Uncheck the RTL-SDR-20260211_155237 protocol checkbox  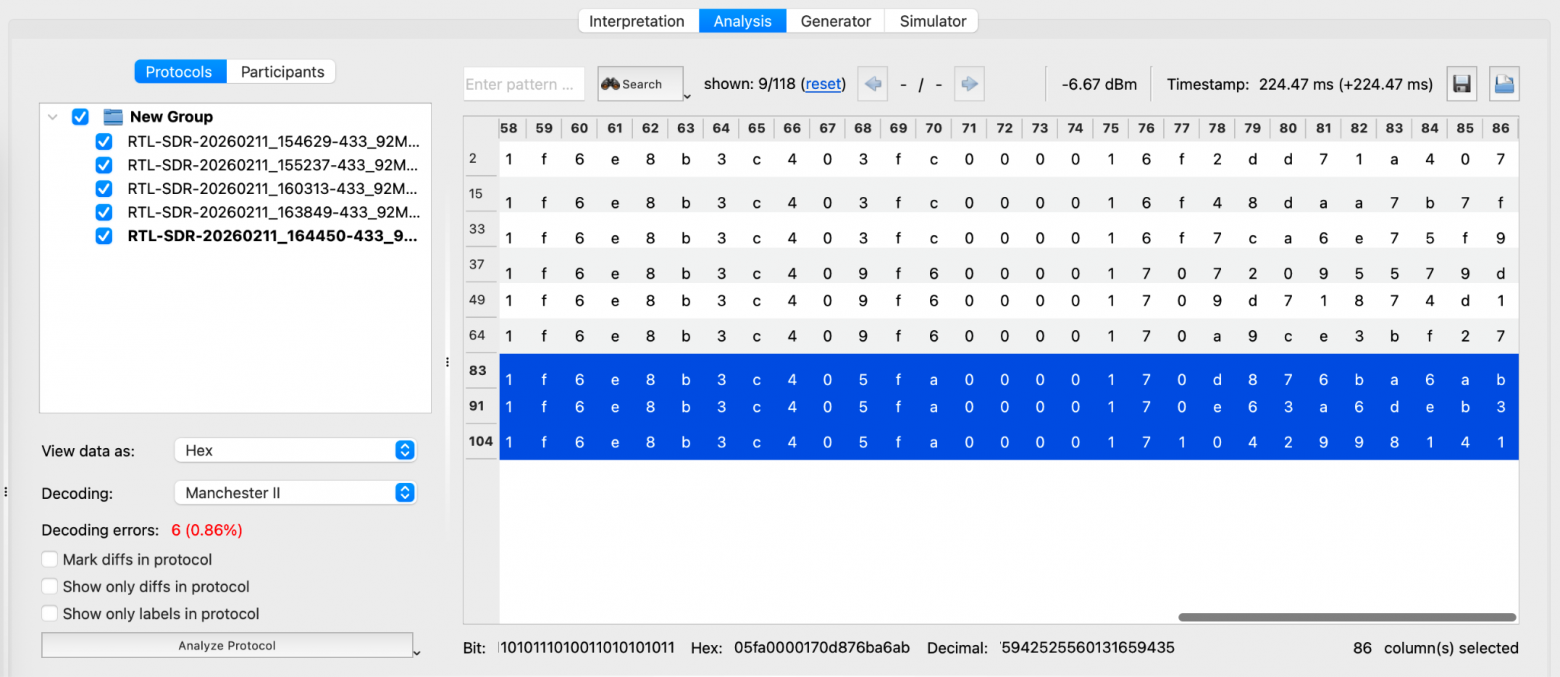(104, 165)
